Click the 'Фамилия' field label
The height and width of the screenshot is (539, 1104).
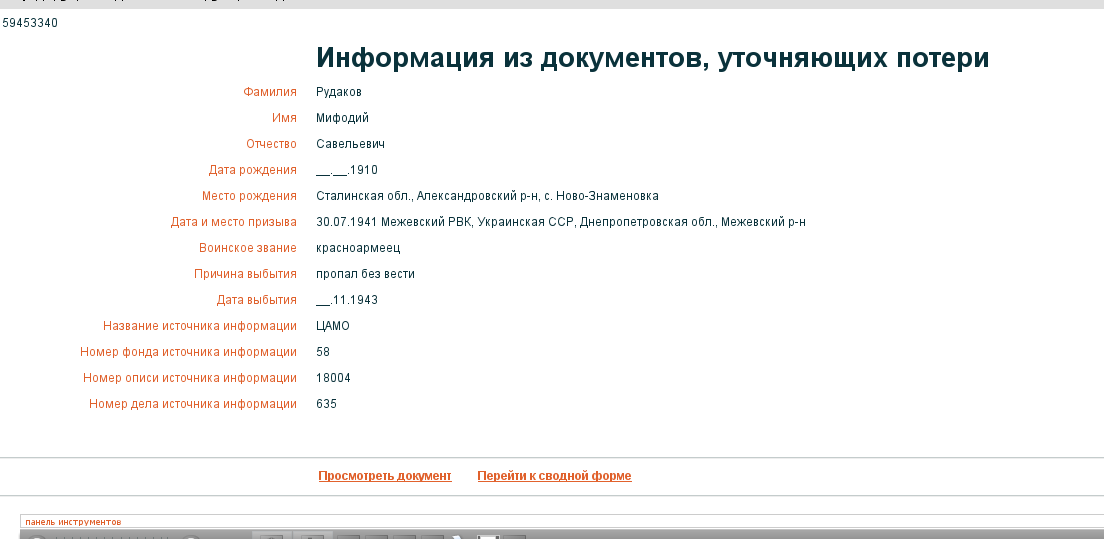[270, 92]
